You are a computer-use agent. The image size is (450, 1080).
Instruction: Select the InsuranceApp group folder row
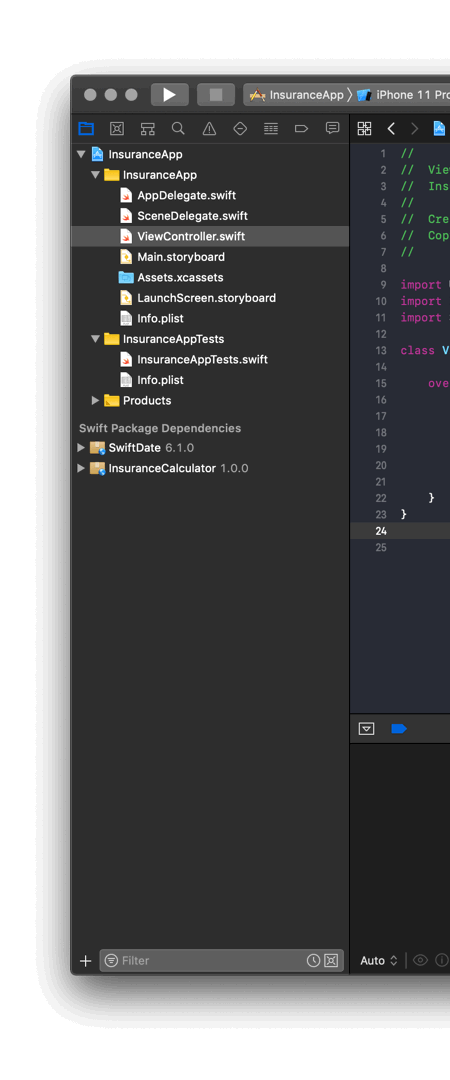(210, 174)
